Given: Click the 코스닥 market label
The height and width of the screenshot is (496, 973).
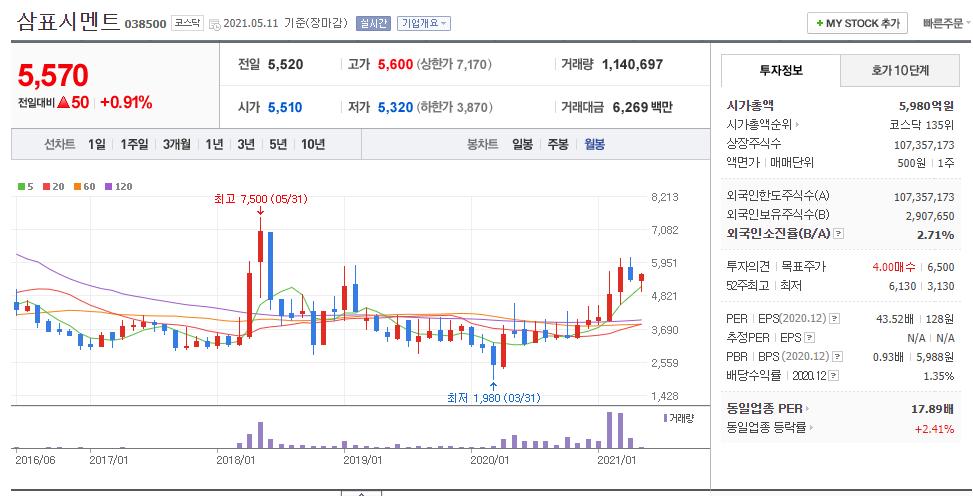Looking at the screenshot, I should click(187, 23).
